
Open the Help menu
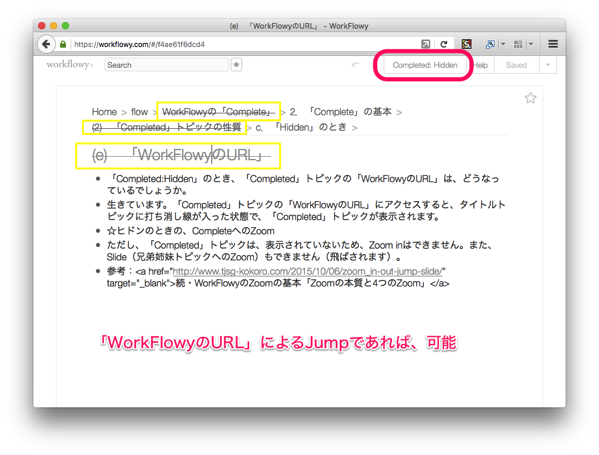point(481,65)
